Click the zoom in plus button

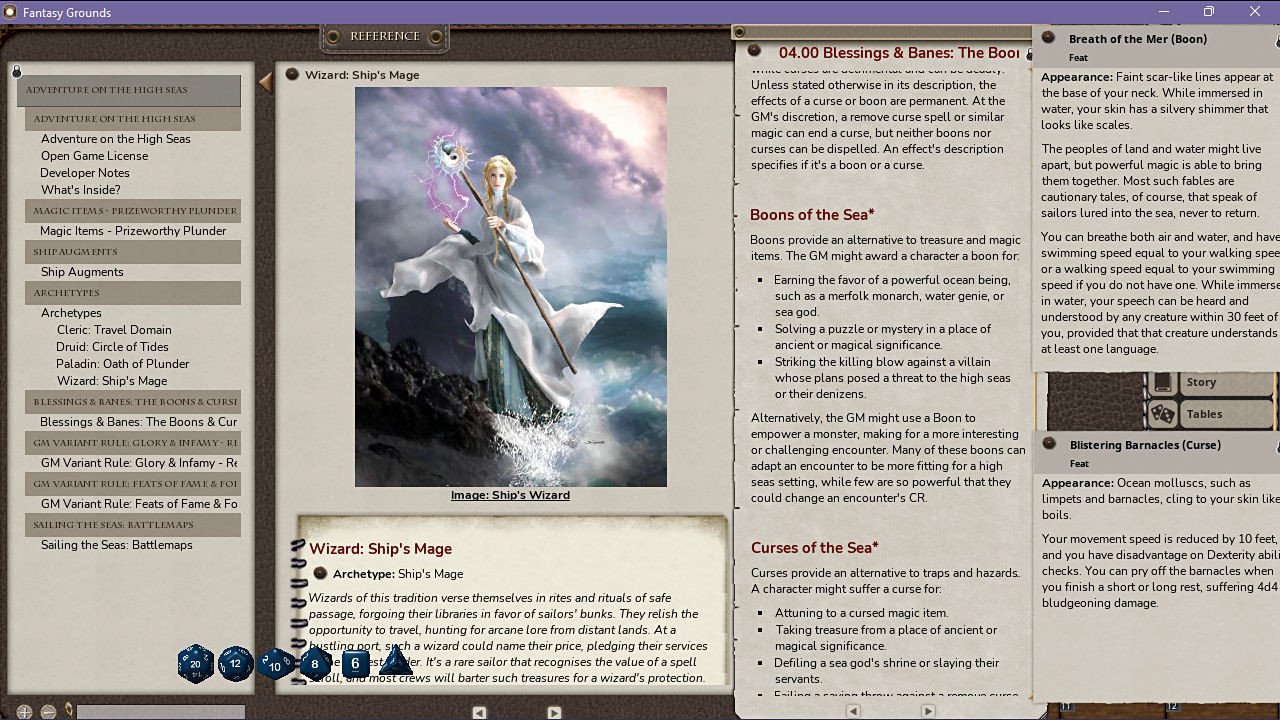[24, 712]
